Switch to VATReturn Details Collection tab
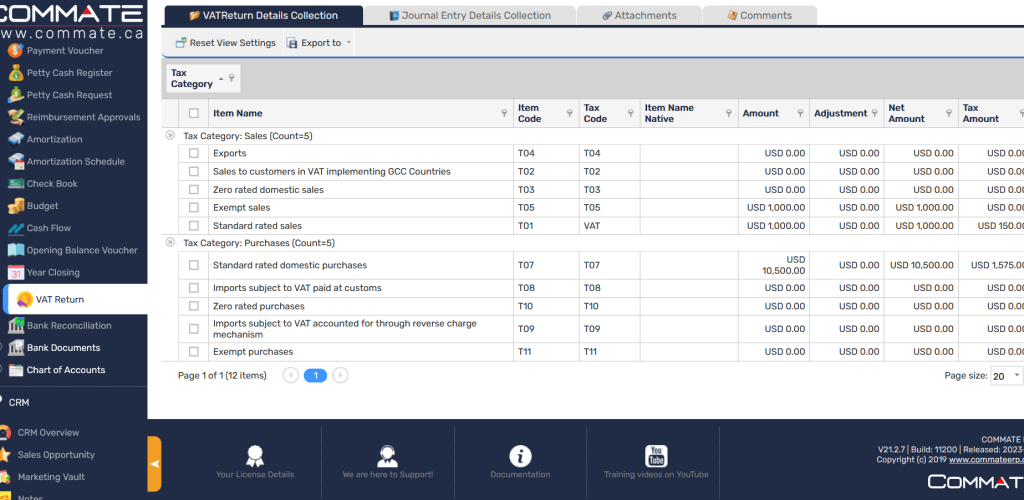Image resolution: width=1024 pixels, height=500 pixels. pos(264,15)
